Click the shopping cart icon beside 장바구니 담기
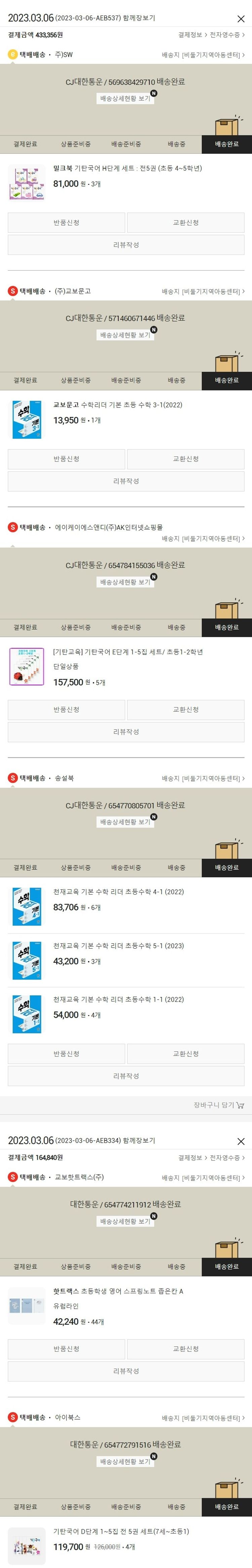 pos(241,1105)
